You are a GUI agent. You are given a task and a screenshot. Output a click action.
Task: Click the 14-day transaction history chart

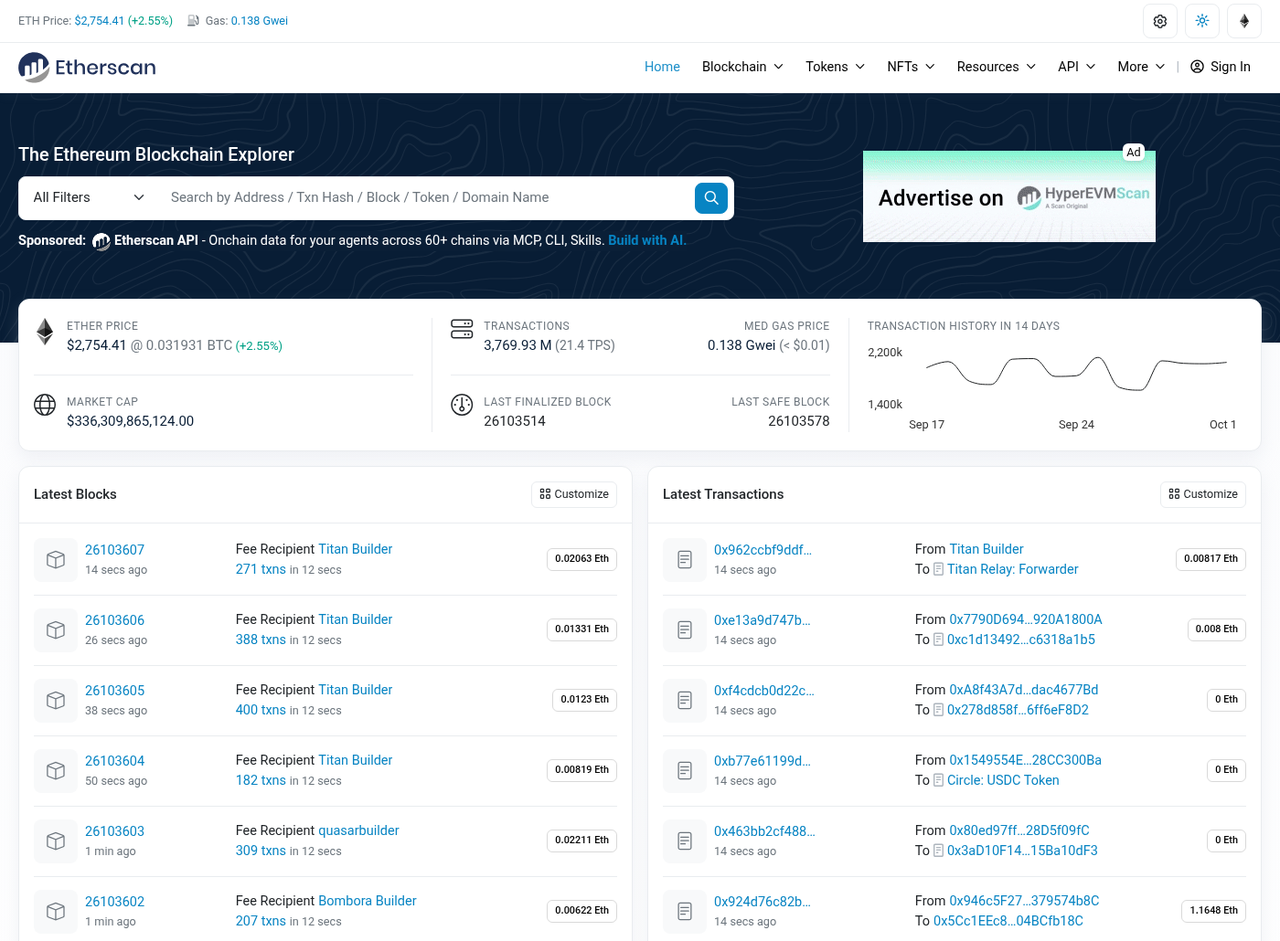[x=1075, y=374]
